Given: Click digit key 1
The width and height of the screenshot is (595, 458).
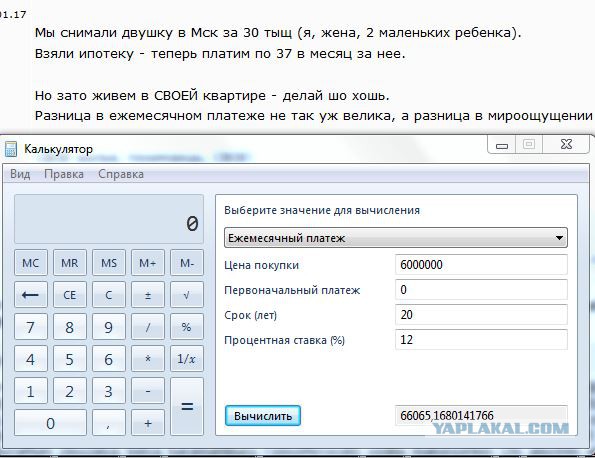Looking at the screenshot, I should [x=31, y=391].
